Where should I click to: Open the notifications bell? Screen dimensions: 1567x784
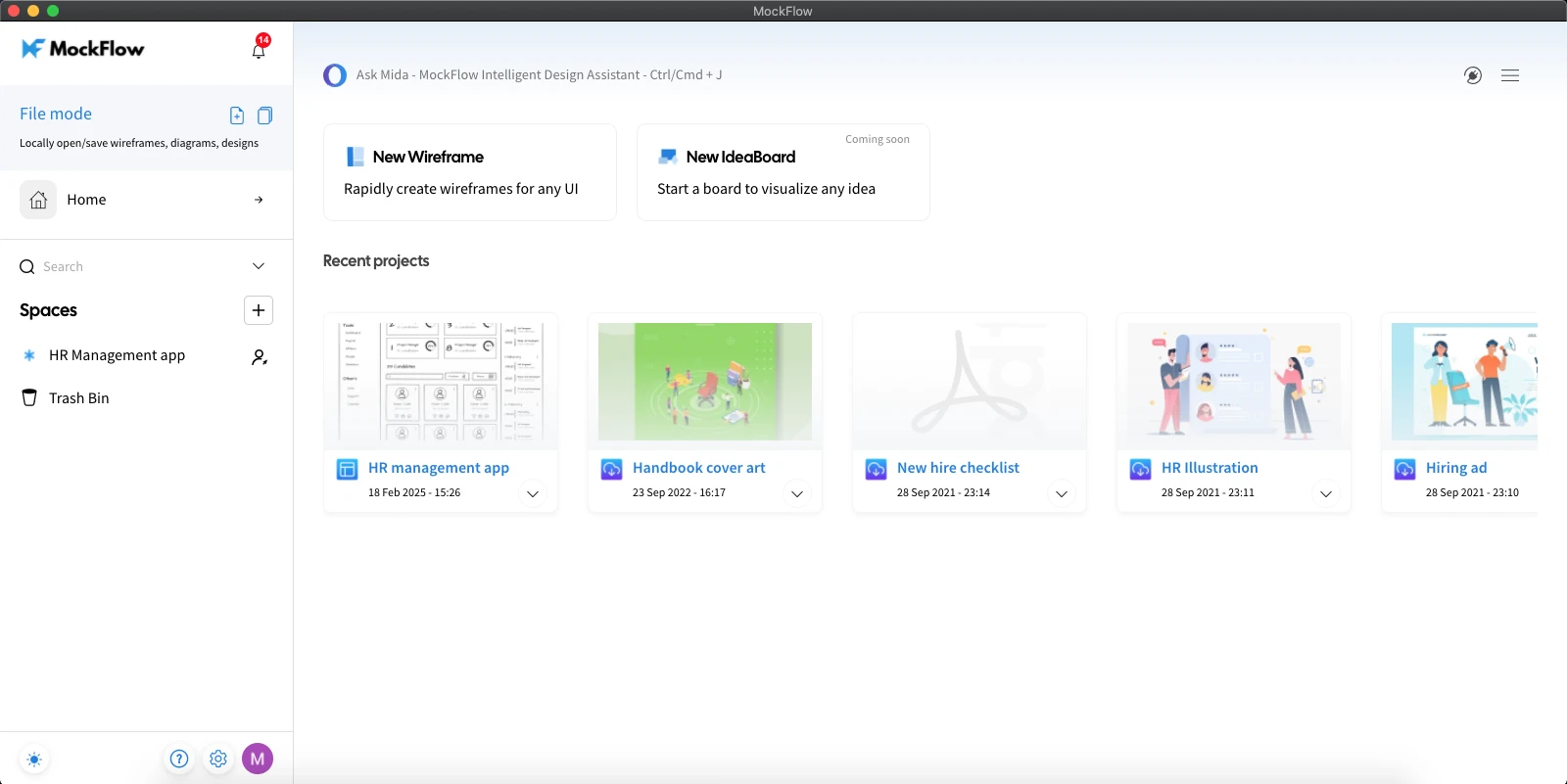[x=259, y=49]
